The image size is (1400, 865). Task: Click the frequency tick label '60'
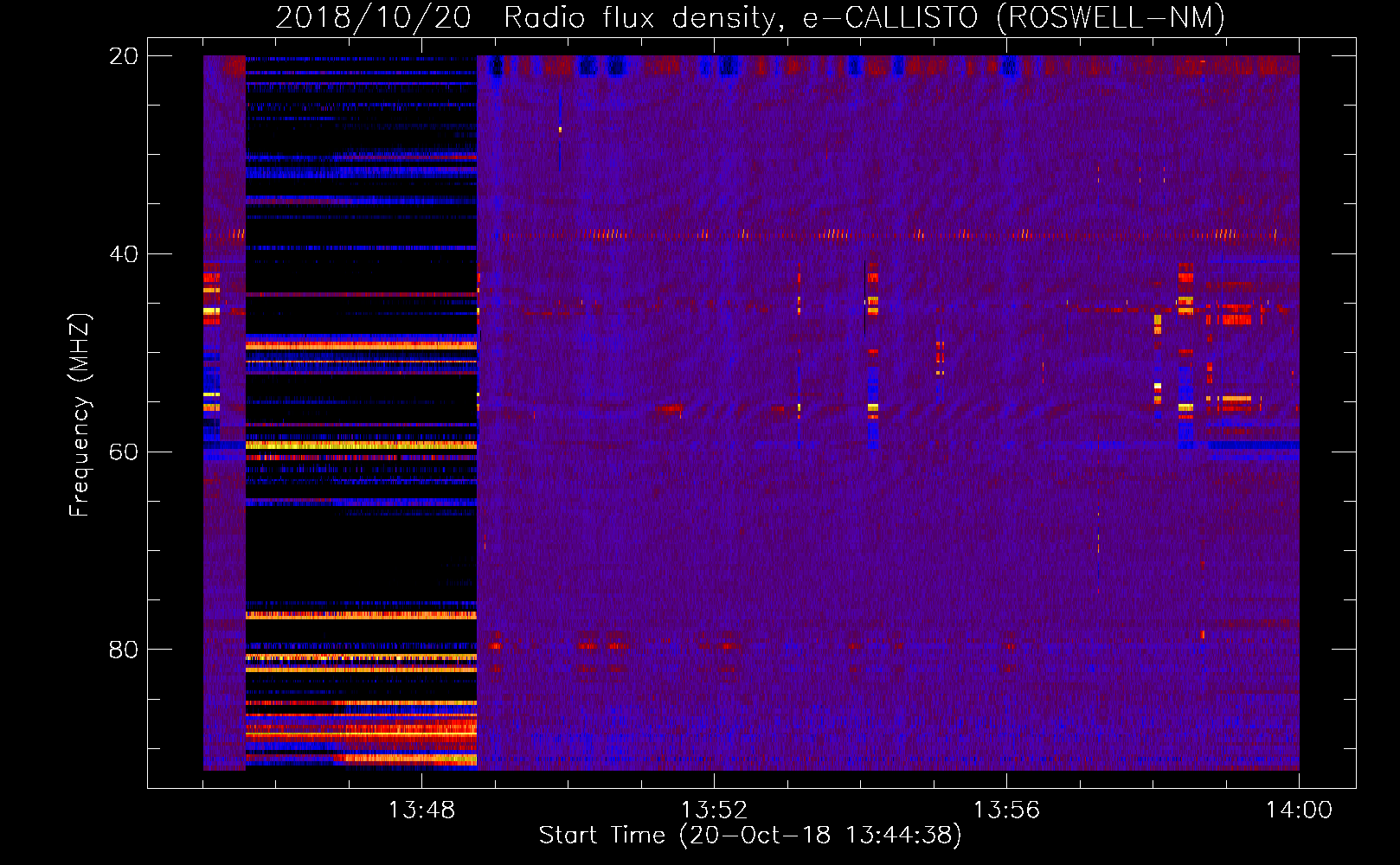(124, 452)
